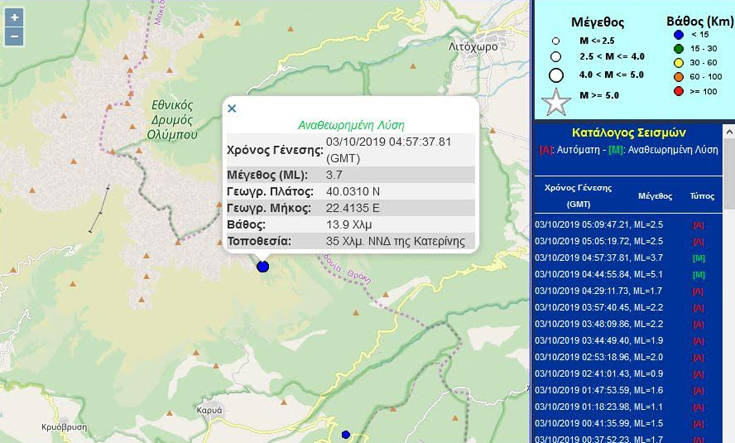Image resolution: width=735 pixels, height=443 pixels.
Task: Zoom out on the map
Action: tap(14, 37)
